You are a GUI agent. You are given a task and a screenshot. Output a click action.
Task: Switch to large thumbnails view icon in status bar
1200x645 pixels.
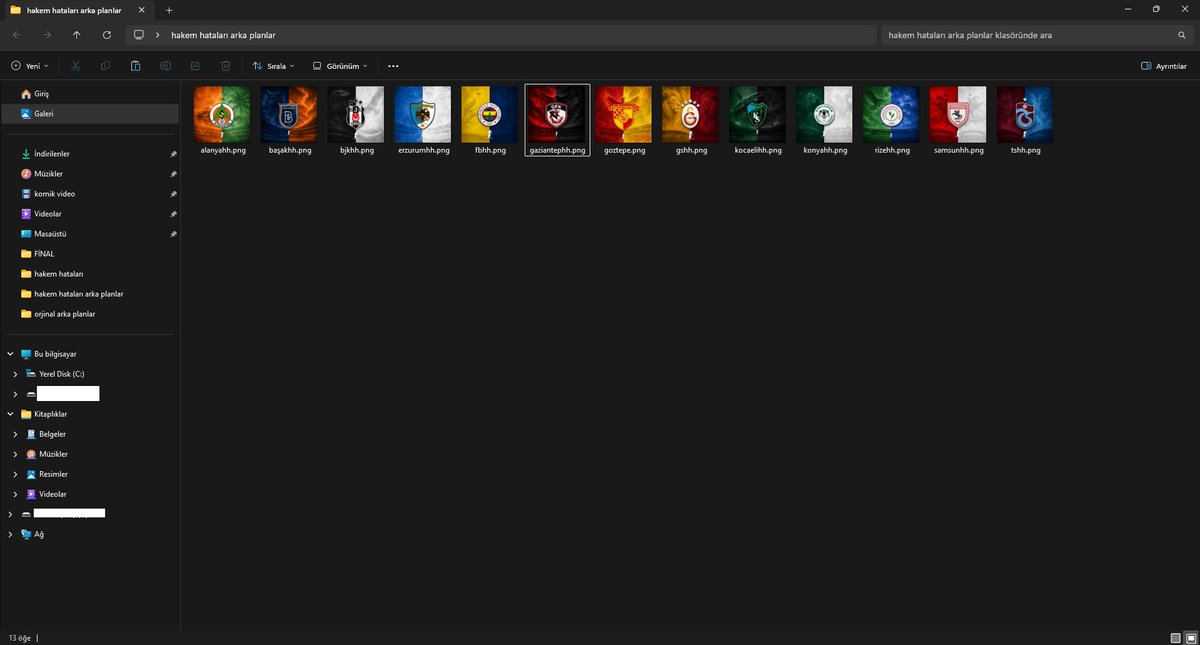point(1189,637)
